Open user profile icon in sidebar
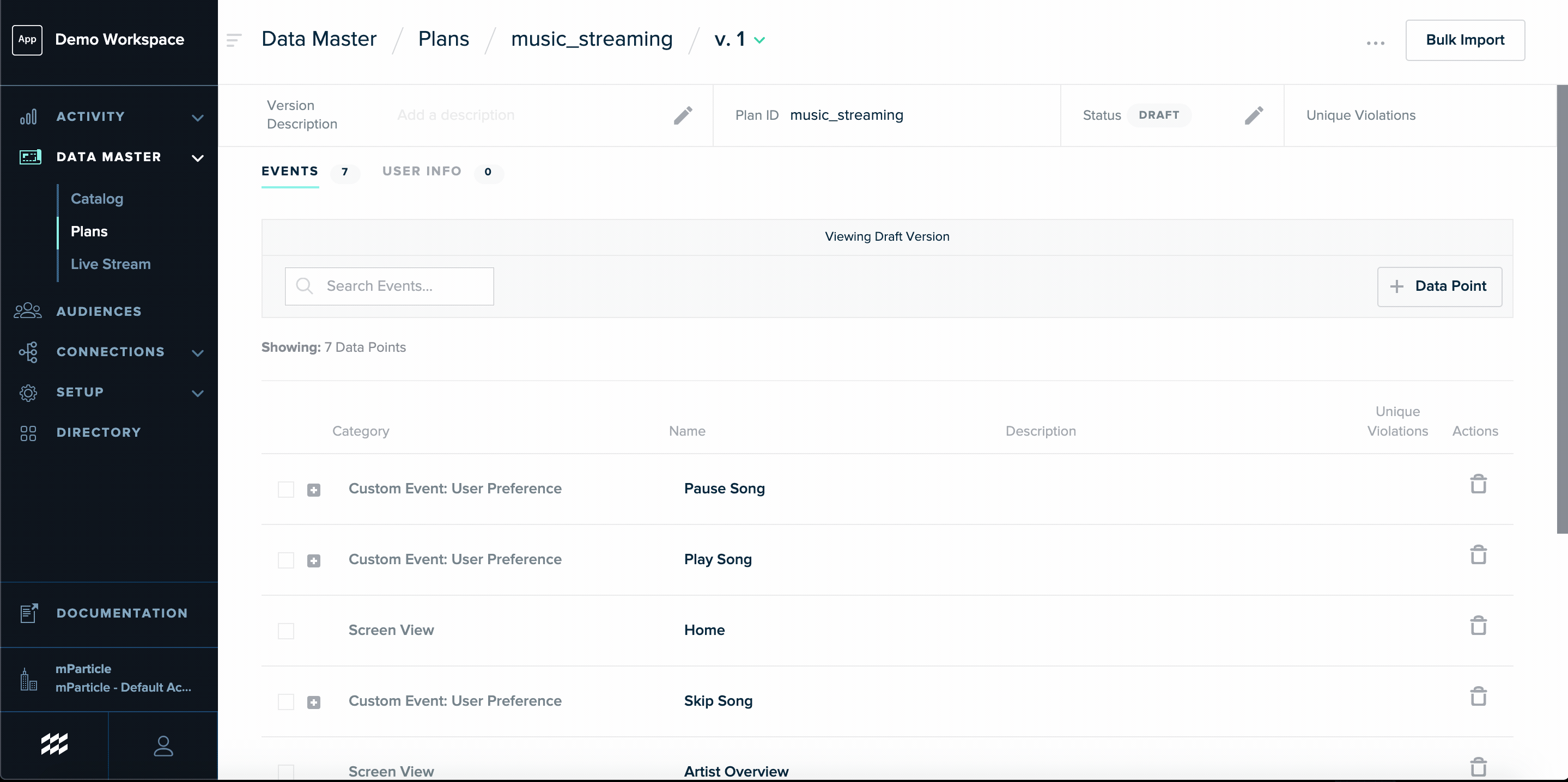1568x782 pixels. pos(163,746)
